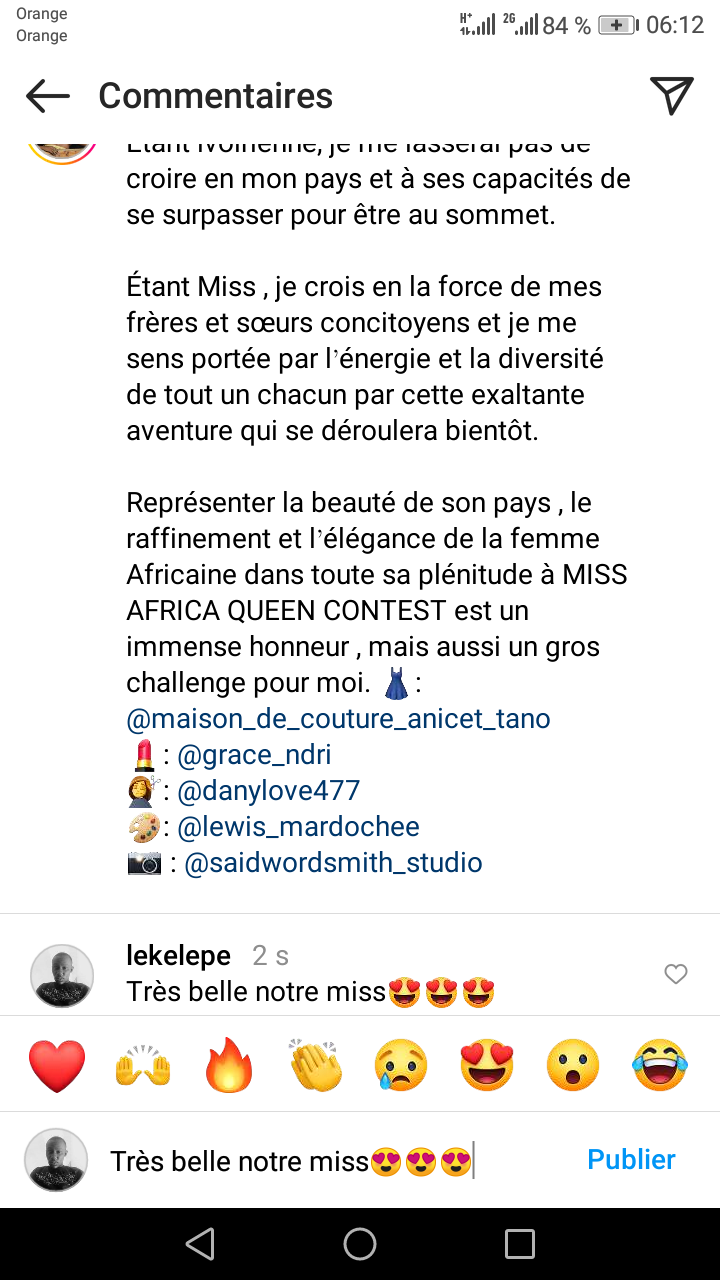
Task: Visit the @lewis_mardochee profile
Action: [x=298, y=827]
